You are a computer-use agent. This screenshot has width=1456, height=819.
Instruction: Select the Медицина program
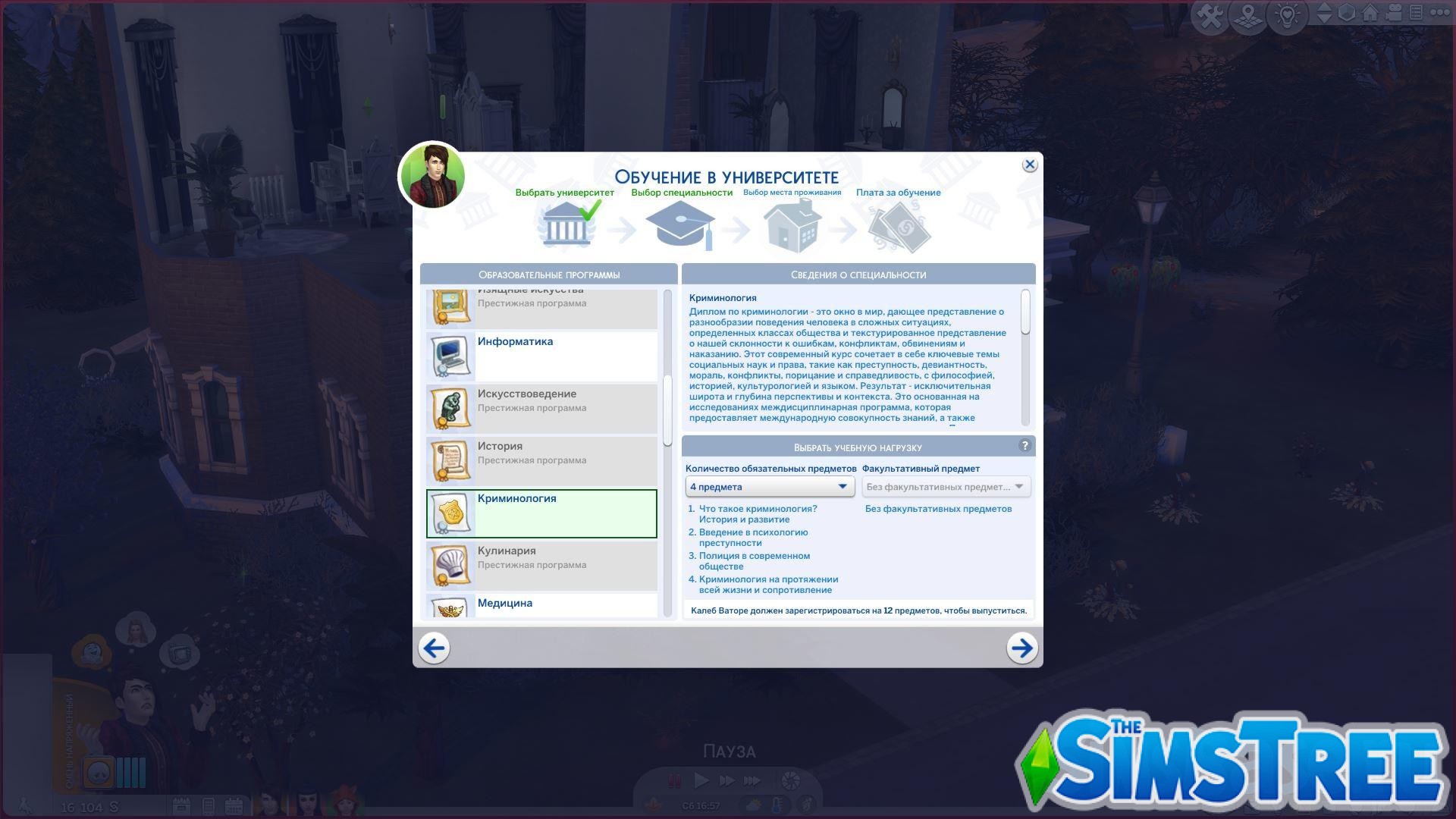click(541, 607)
